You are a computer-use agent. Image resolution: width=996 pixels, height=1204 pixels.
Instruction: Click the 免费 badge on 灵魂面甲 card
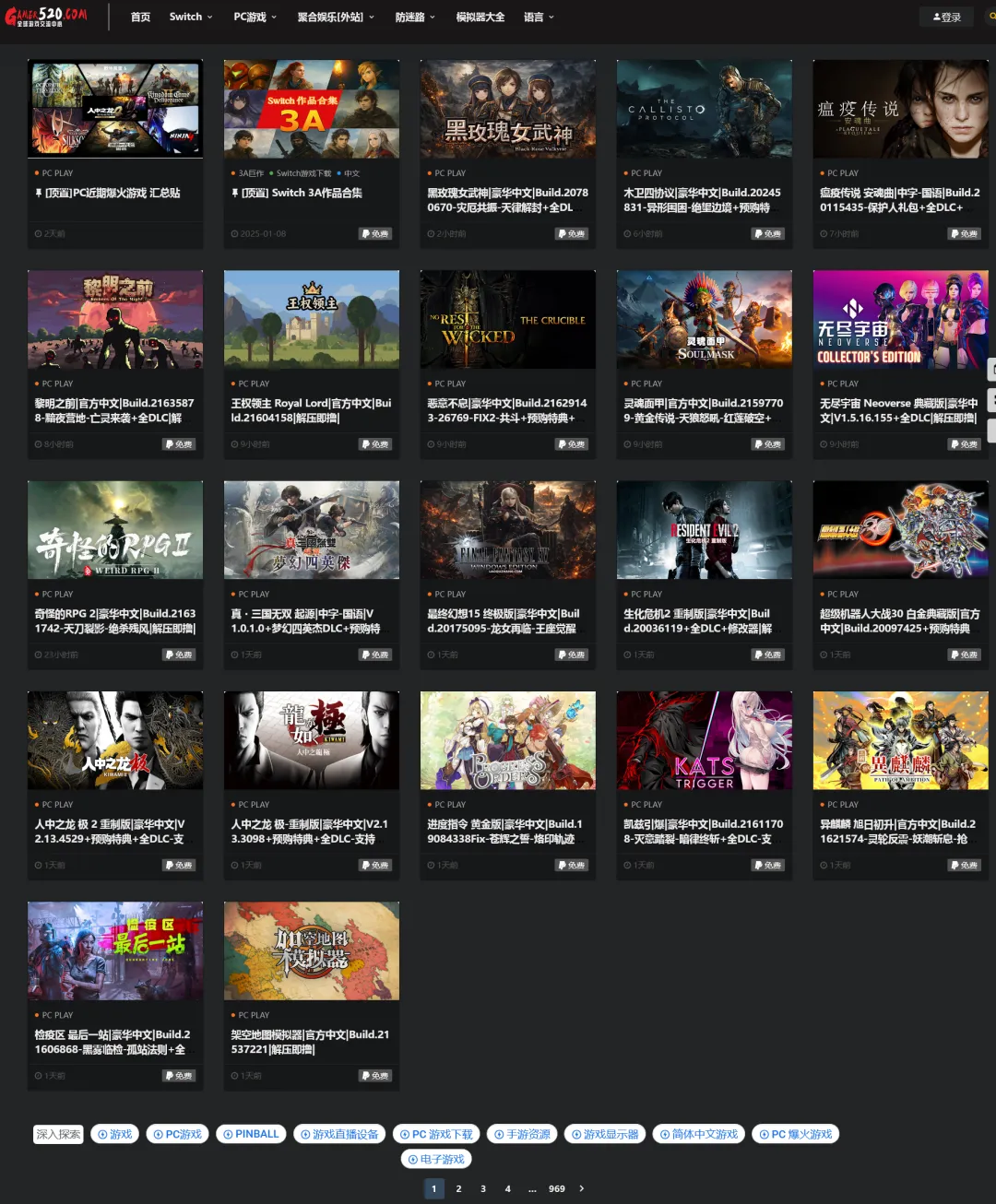point(768,444)
